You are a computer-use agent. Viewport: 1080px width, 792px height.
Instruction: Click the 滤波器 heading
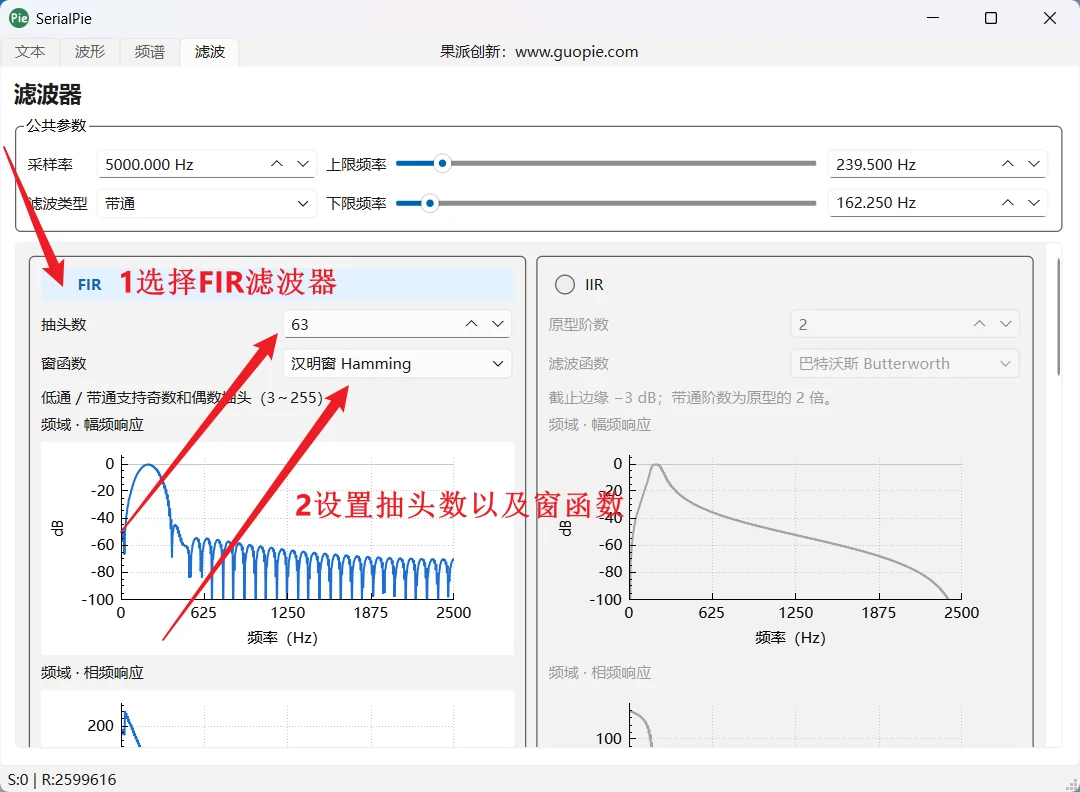[x=48, y=94]
